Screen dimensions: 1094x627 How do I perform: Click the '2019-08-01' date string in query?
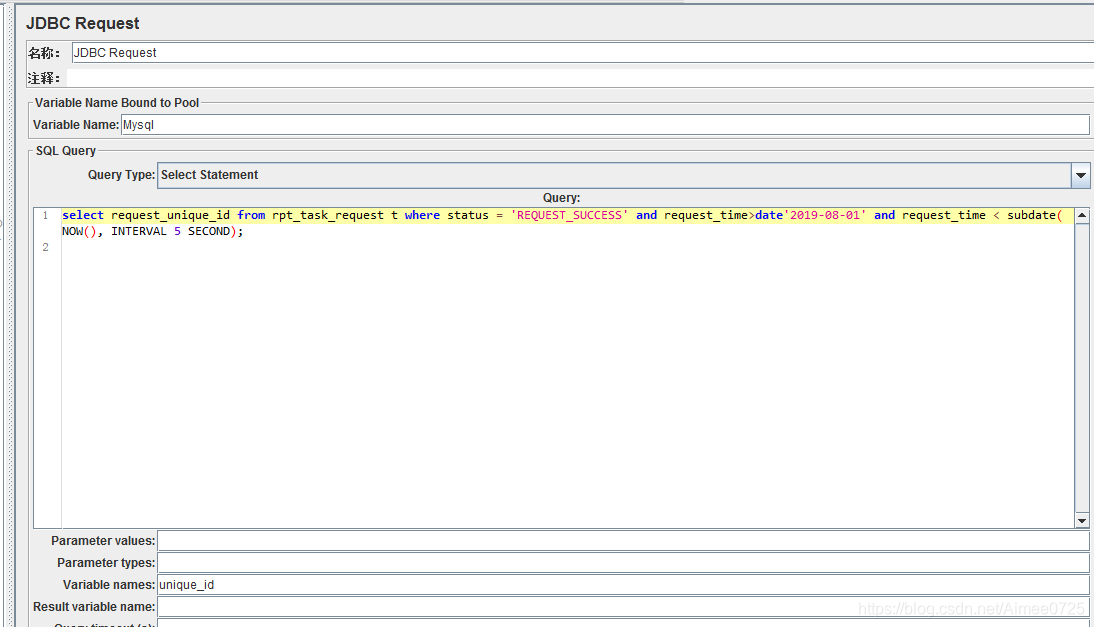coord(825,216)
